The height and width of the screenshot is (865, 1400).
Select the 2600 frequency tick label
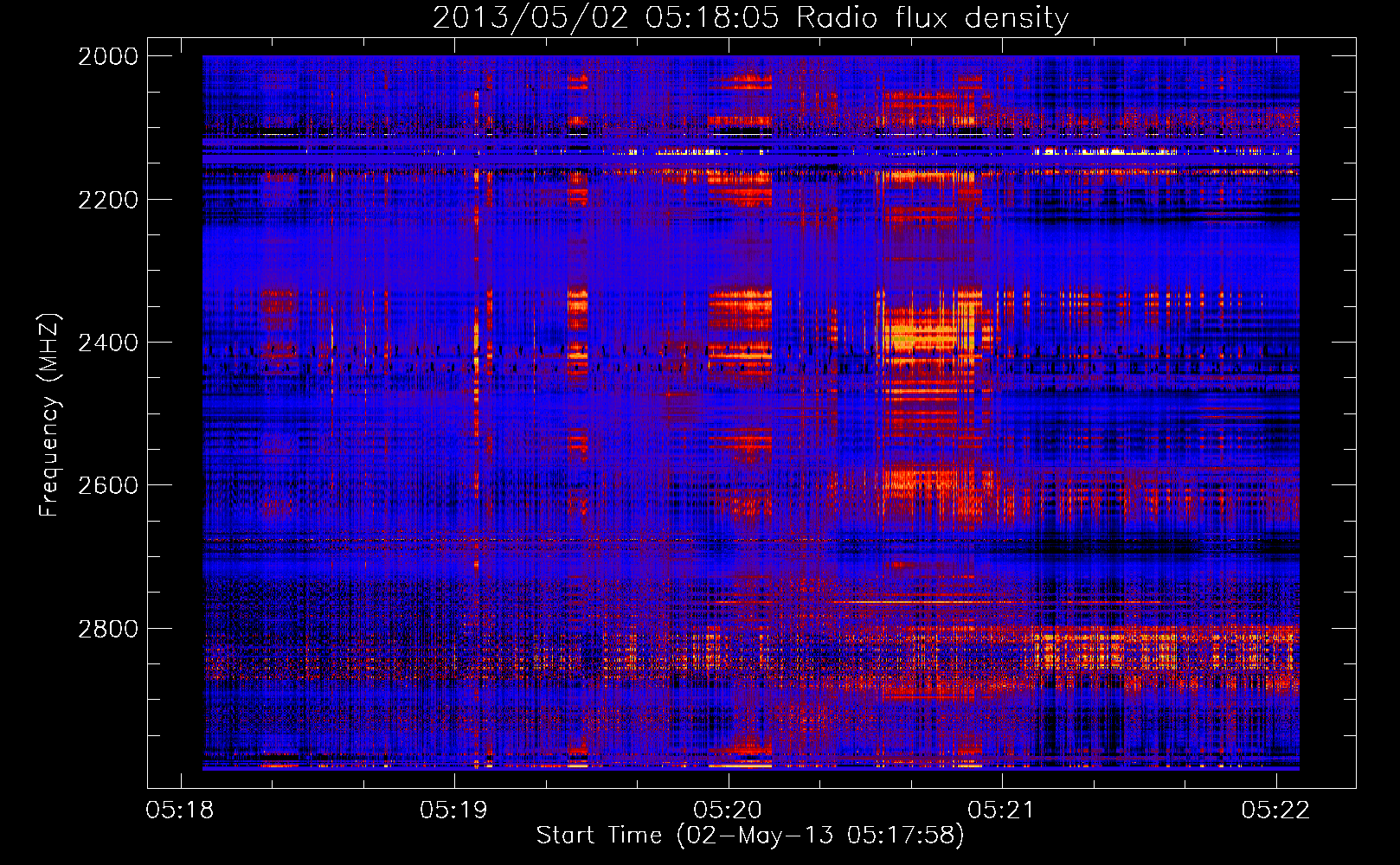[x=108, y=485]
